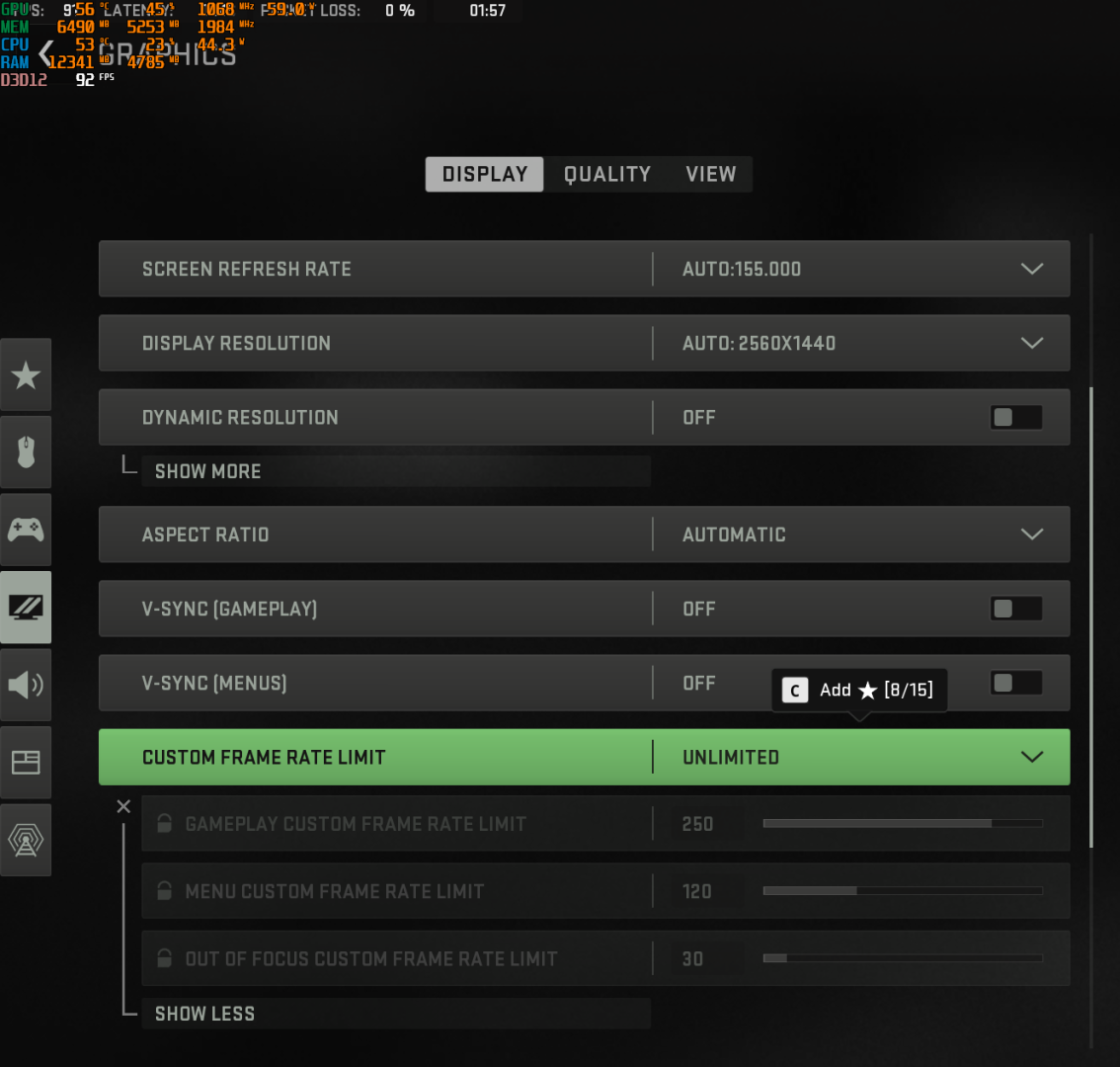Image resolution: width=1120 pixels, height=1067 pixels.
Task: Expand the Screen Refresh Rate dropdown chevron
Action: (1032, 269)
